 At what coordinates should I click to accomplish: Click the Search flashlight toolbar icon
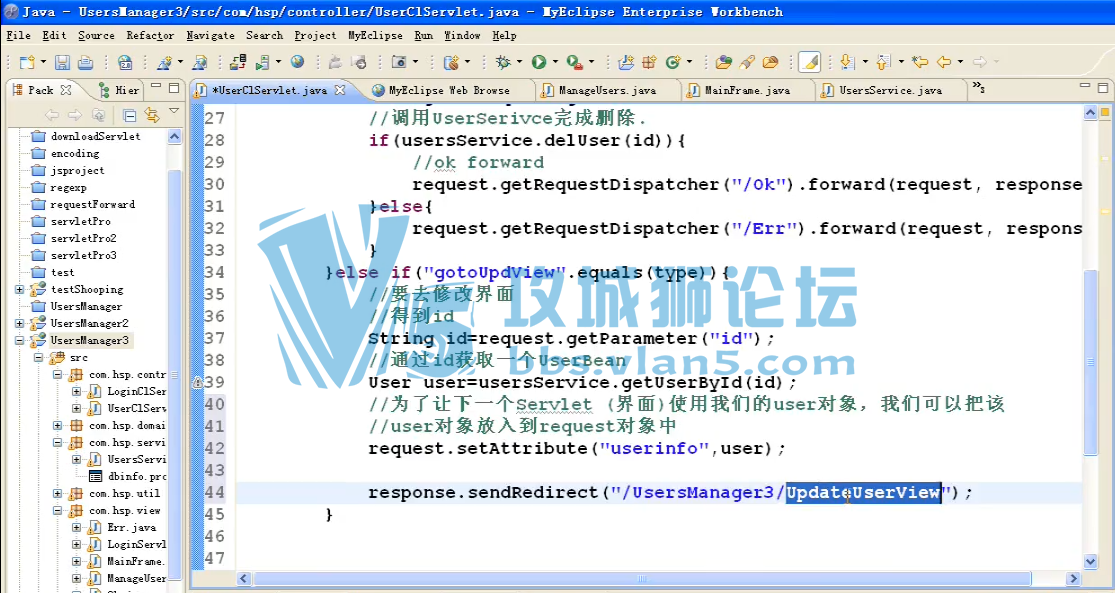click(747, 63)
